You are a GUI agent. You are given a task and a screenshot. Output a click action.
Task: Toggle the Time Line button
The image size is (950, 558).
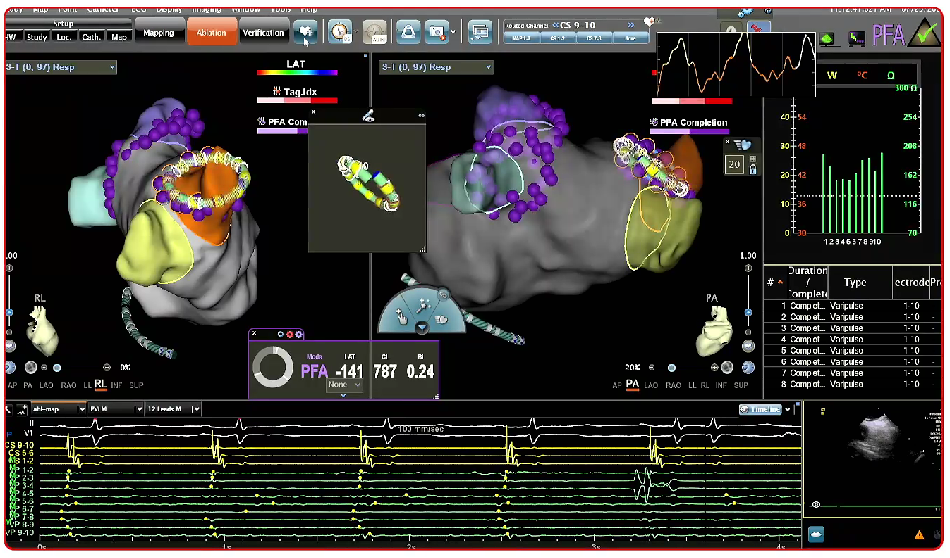(x=765, y=409)
